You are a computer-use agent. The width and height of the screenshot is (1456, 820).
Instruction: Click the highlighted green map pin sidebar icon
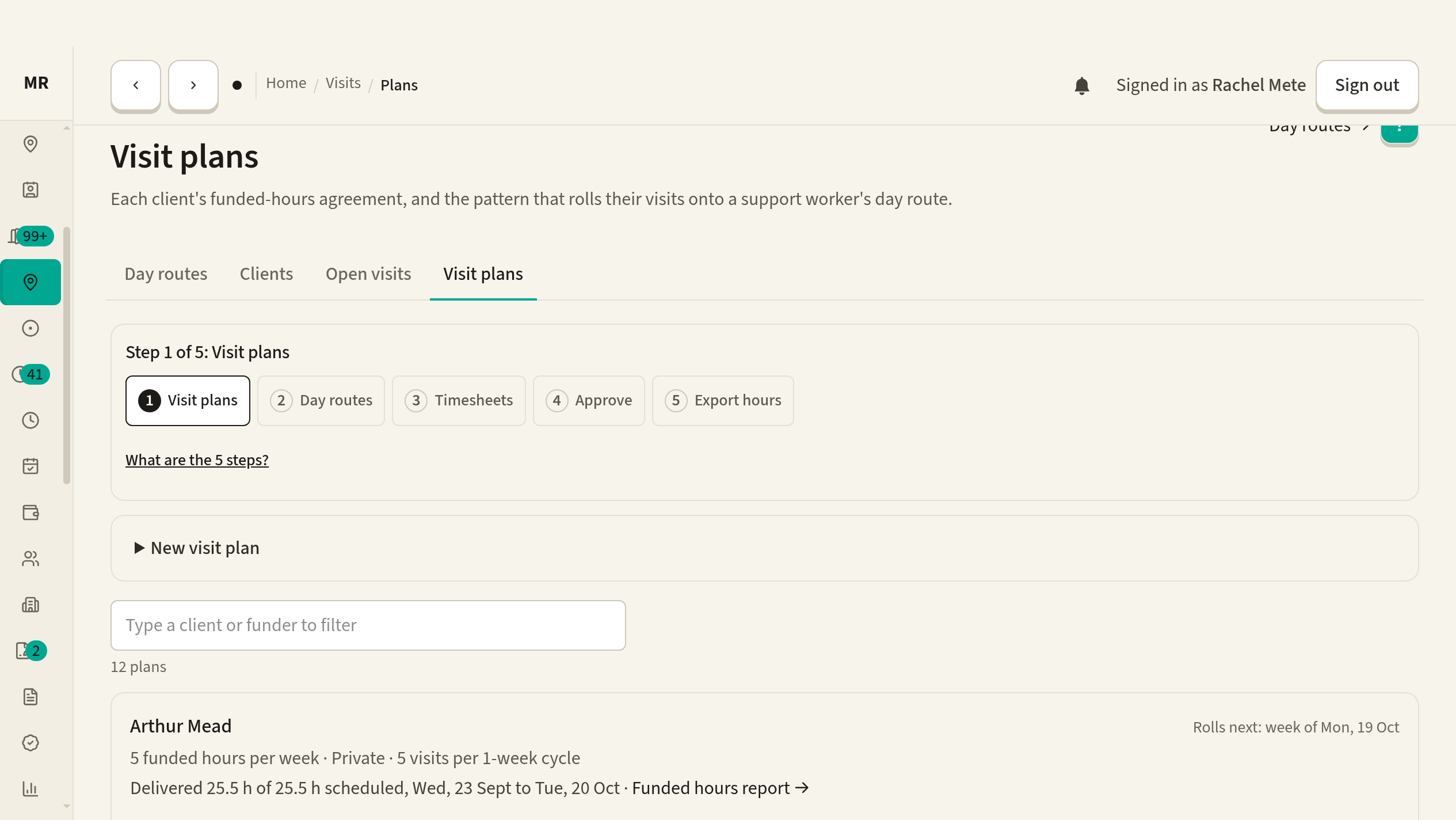(x=31, y=282)
